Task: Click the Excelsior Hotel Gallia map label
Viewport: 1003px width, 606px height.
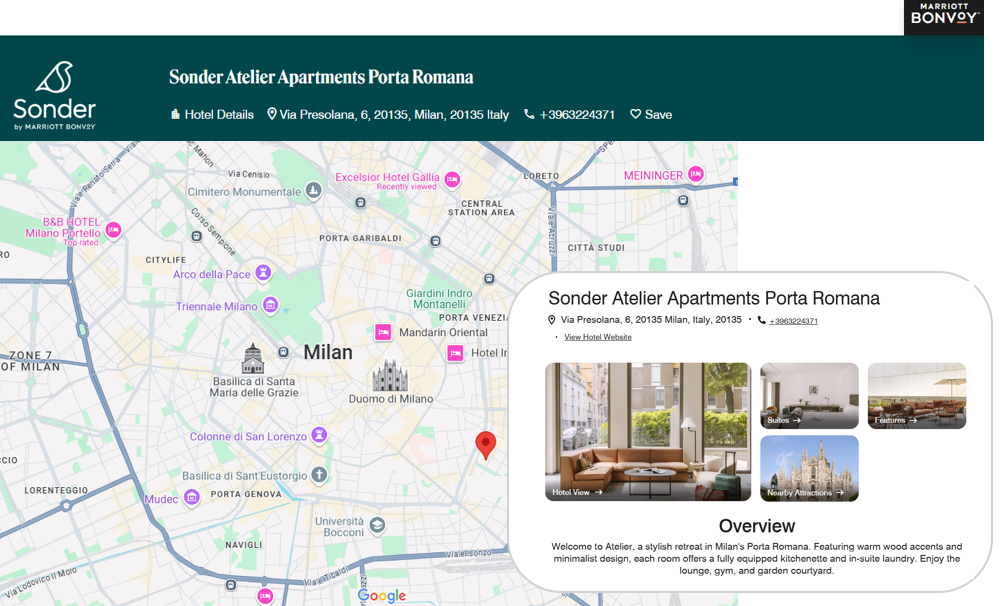Action: coord(387,177)
